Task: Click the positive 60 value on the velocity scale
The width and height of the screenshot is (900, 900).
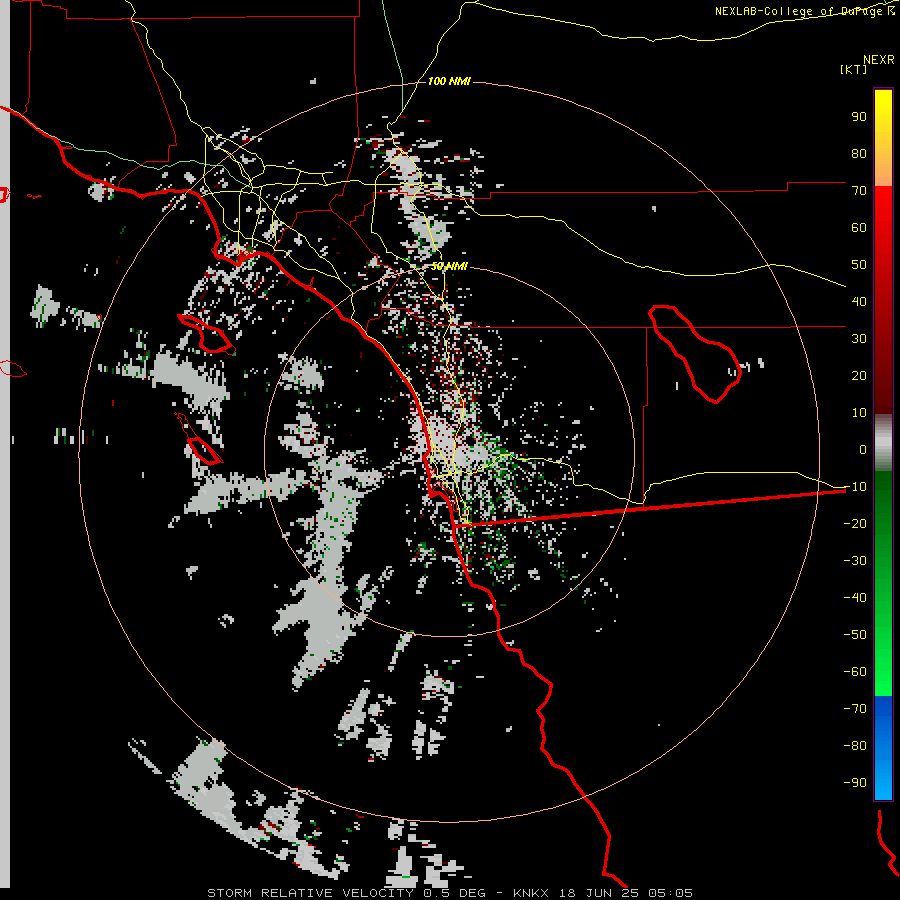Action: 859,227
